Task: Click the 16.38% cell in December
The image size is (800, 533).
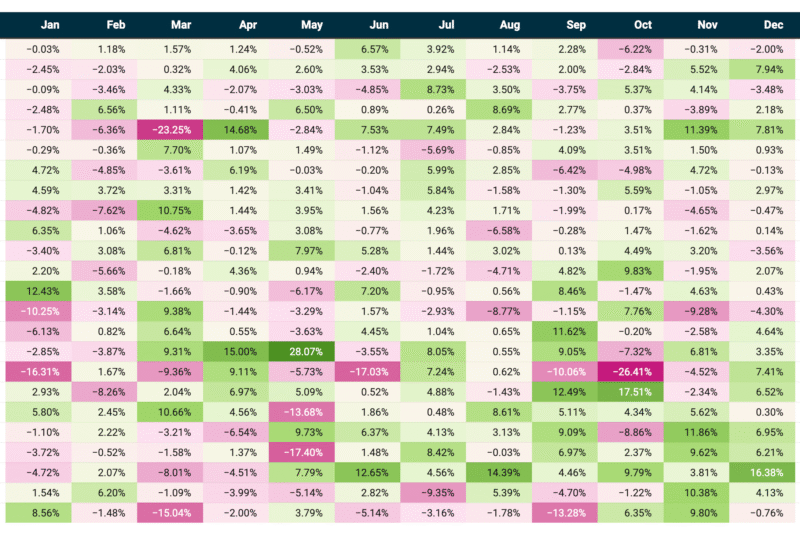Action: [x=764, y=473]
